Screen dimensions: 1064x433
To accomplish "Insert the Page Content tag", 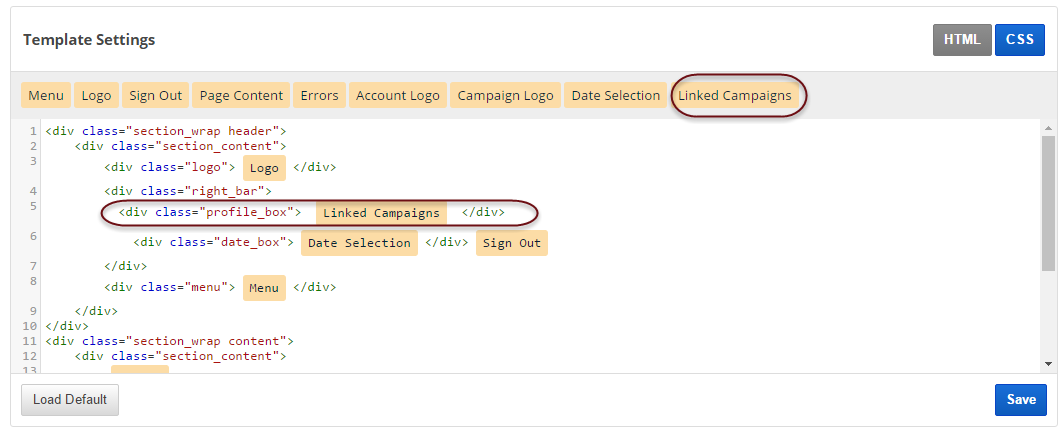I will click(241, 96).
